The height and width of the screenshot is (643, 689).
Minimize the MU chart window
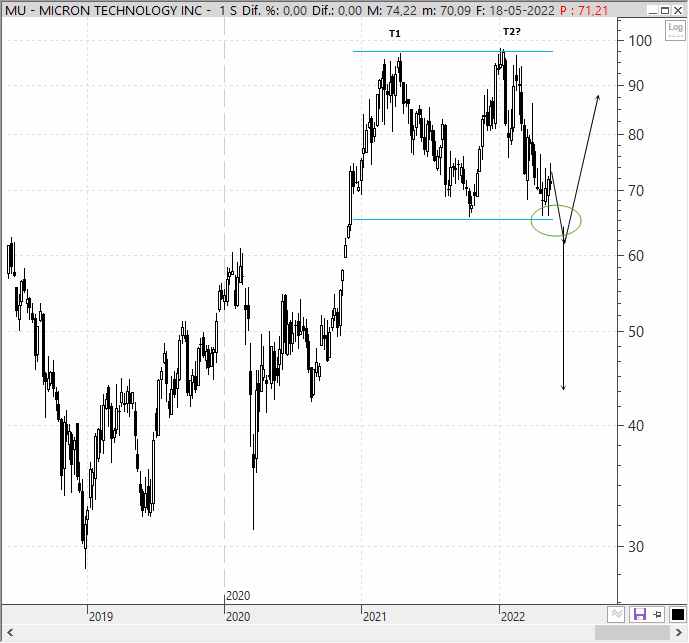coord(653,10)
